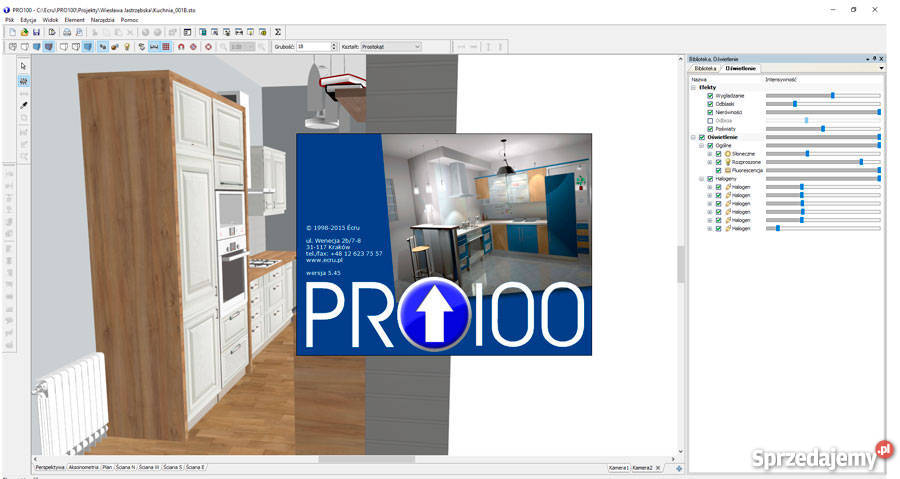Open the Widok menu

[51, 20]
